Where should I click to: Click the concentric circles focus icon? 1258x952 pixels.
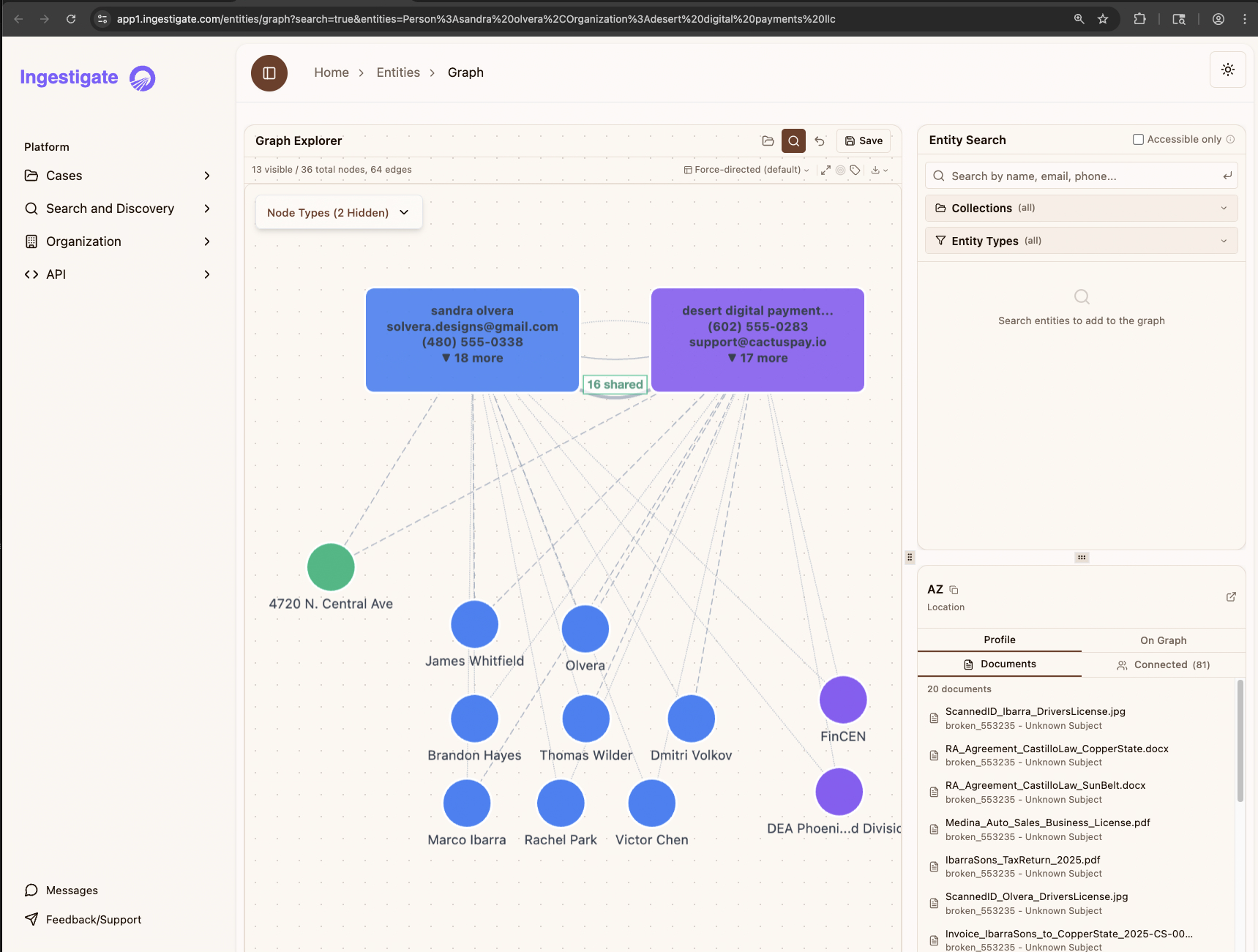(x=840, y=170)
